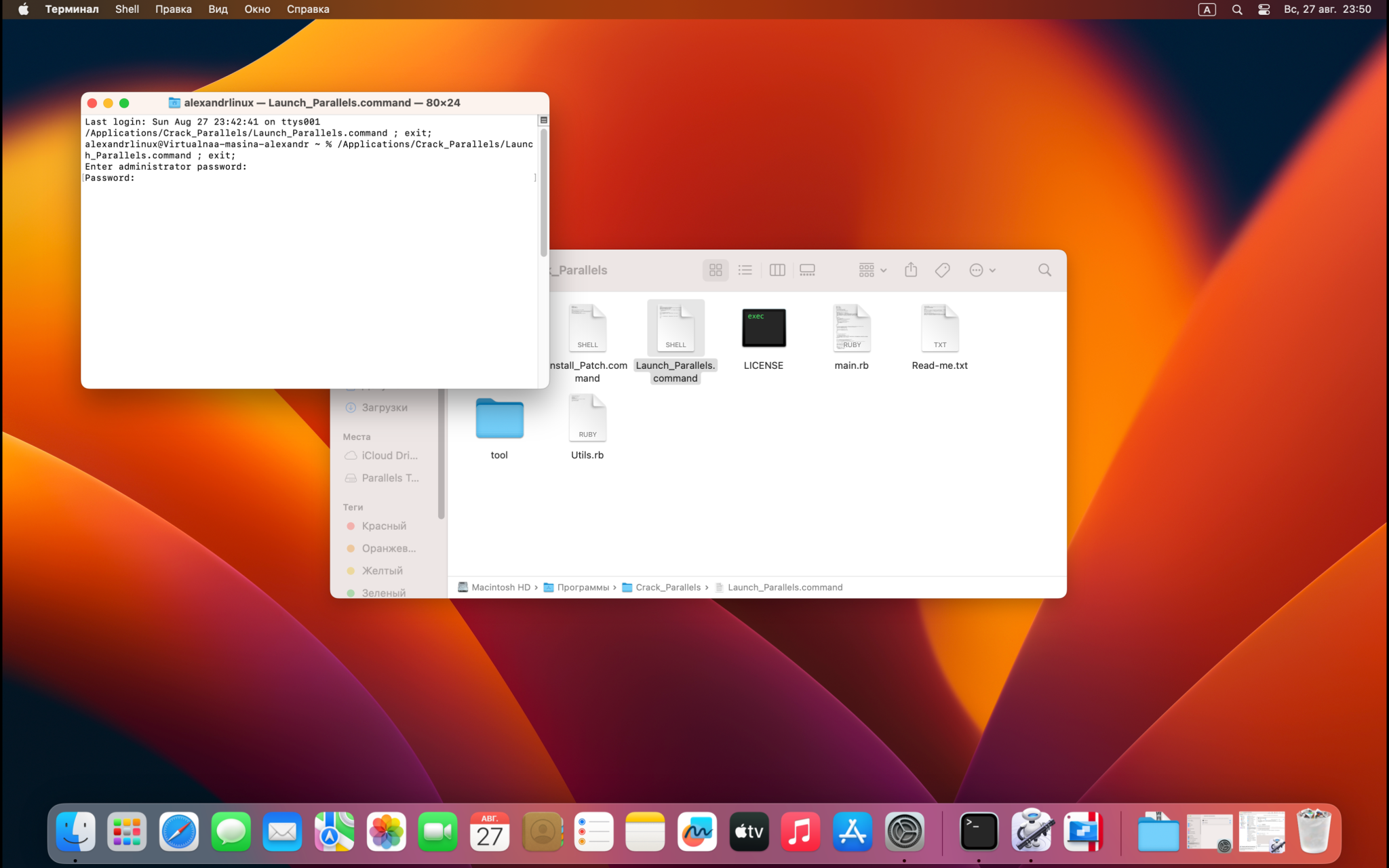Image resolution: width=1389 pixels, height=868 pixels.
Task: Select Launch_Parallels.command file icon
Action: (676, 328)
